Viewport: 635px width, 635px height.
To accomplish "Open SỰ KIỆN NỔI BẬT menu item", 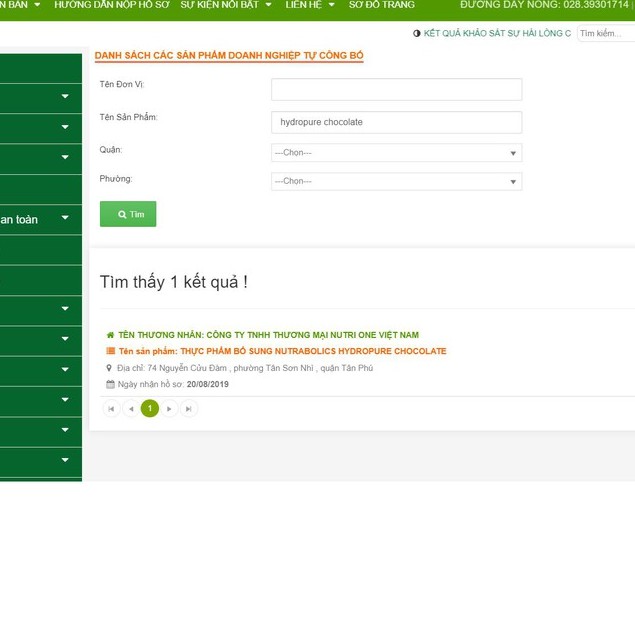I will (219, 5).
